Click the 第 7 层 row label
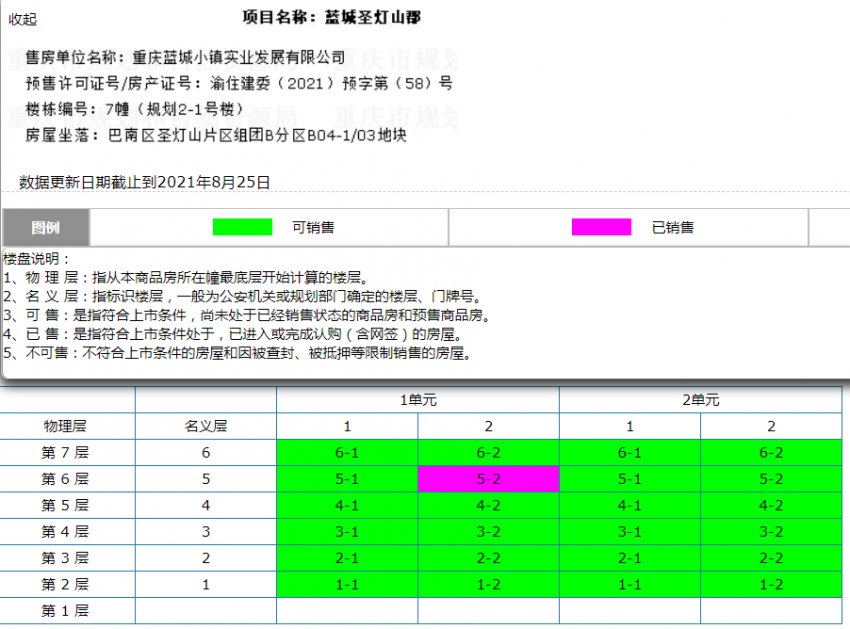This screenshot has height=629, width=850. coord(66,452)
